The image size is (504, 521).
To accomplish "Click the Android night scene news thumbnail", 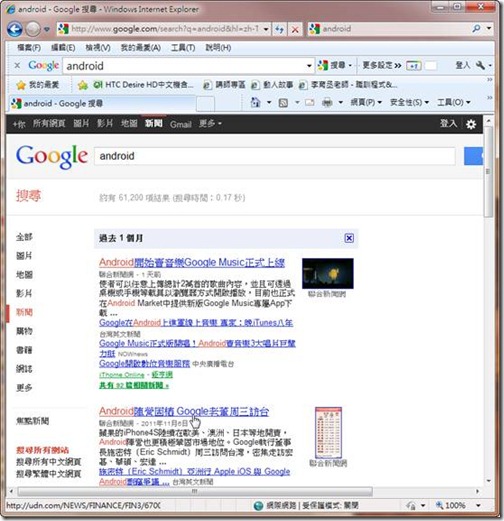I will (328, 273).
